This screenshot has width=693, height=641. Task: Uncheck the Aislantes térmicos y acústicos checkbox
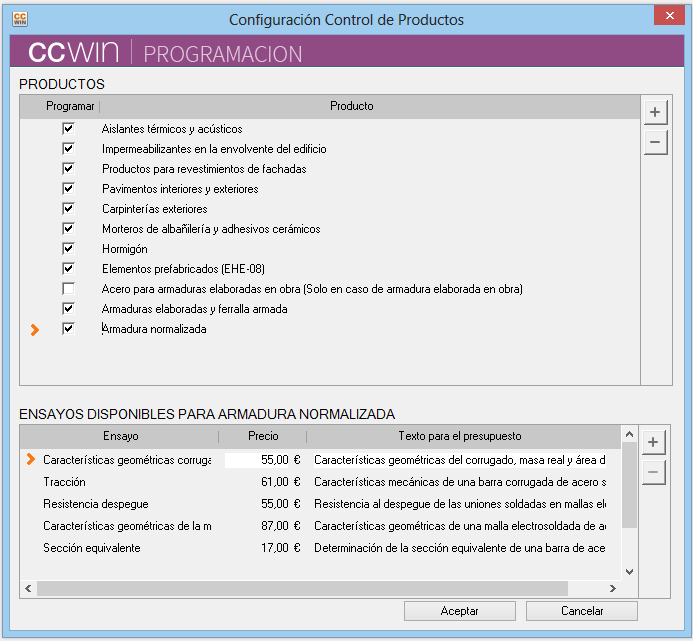(x=68, y=129)
